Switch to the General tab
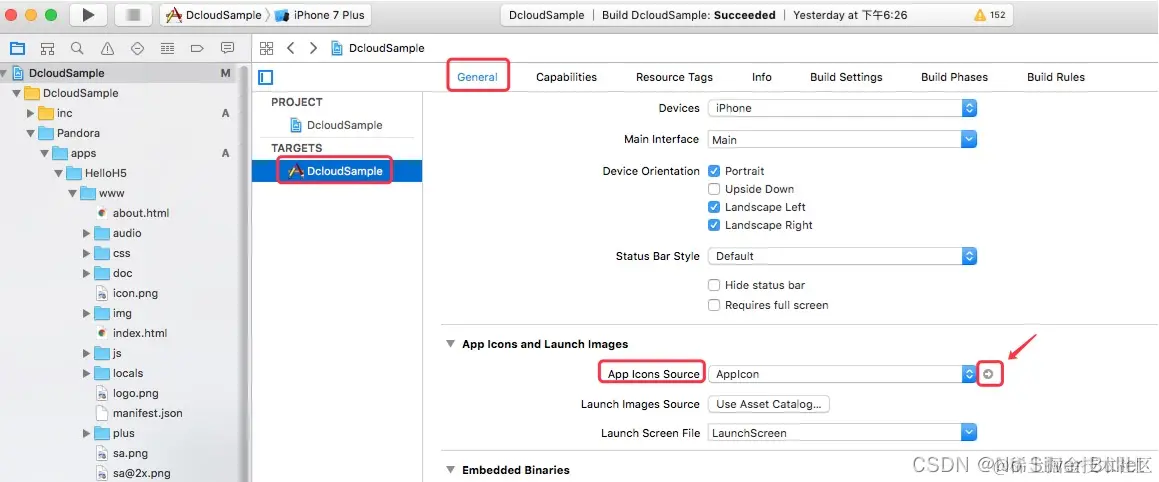The image size is (1159, 482). point(477,77)
